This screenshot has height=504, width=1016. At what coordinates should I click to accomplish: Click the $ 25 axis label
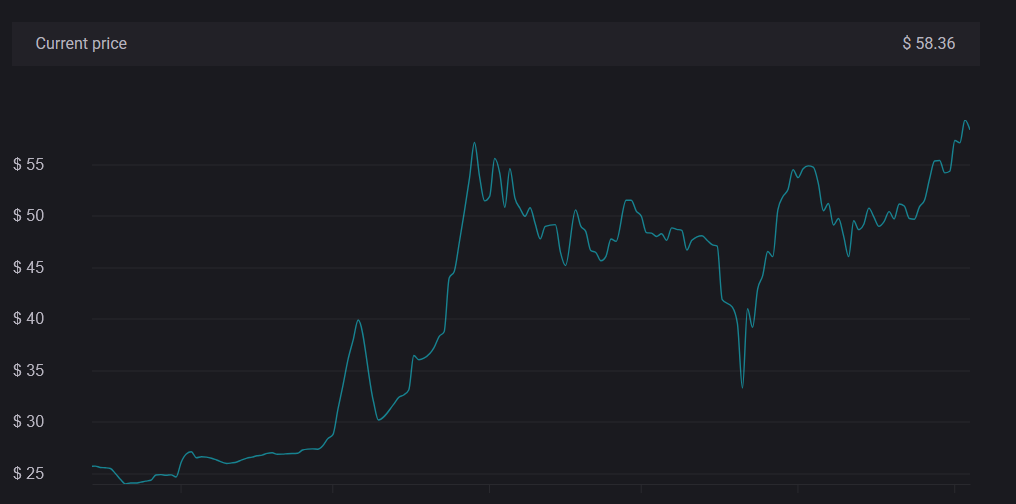click(29, 474)
